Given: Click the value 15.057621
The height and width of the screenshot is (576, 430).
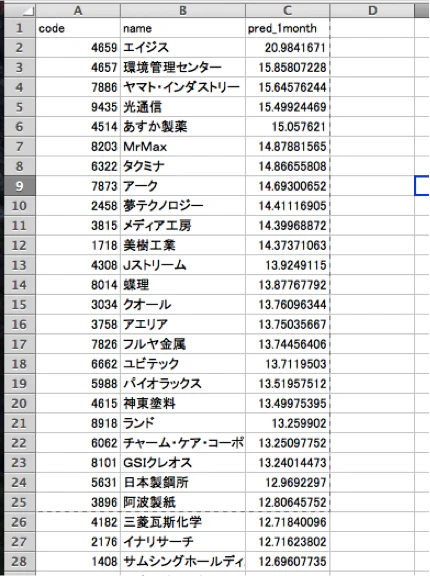Looking at the screenshot, I should coord(288,127).
